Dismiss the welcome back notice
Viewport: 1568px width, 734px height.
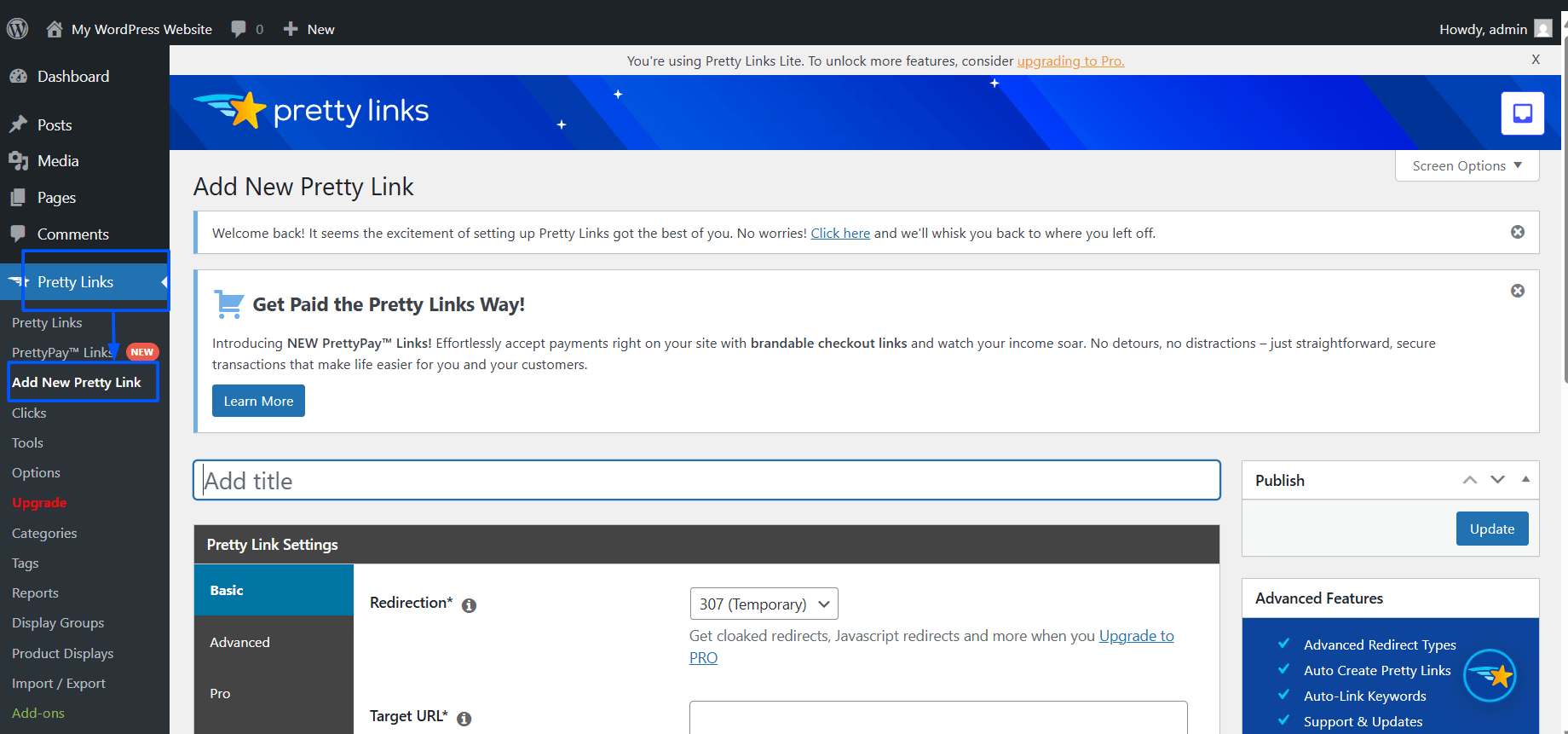[1518, 232]
